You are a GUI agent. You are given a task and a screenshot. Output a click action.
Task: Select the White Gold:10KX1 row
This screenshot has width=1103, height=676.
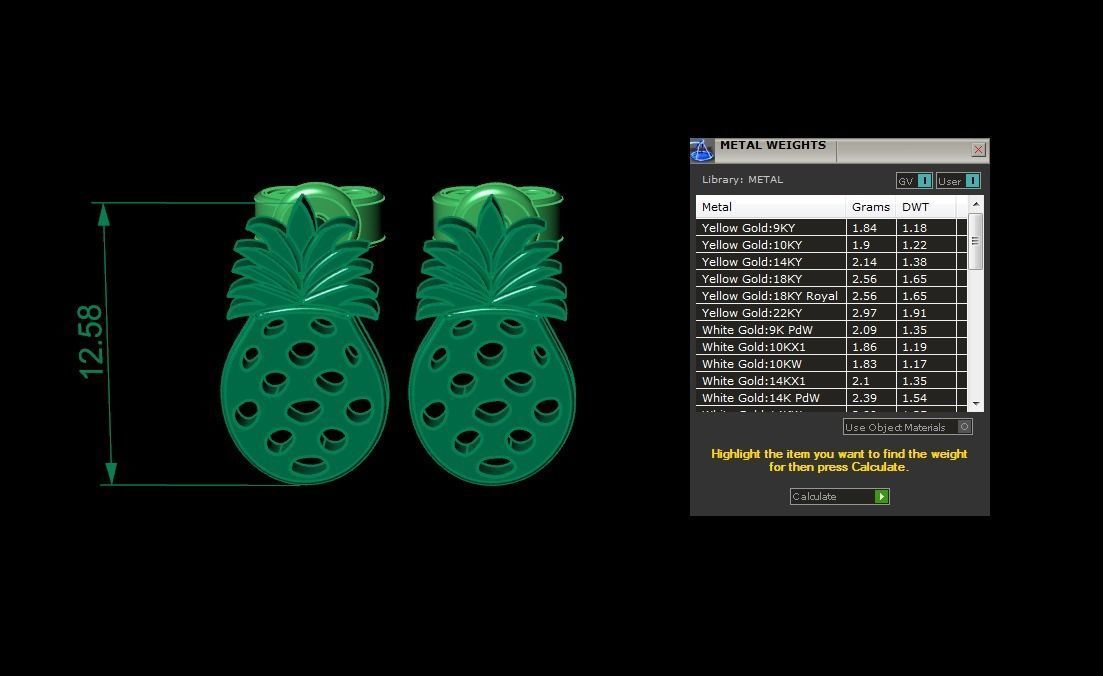[x=831, y=347]
